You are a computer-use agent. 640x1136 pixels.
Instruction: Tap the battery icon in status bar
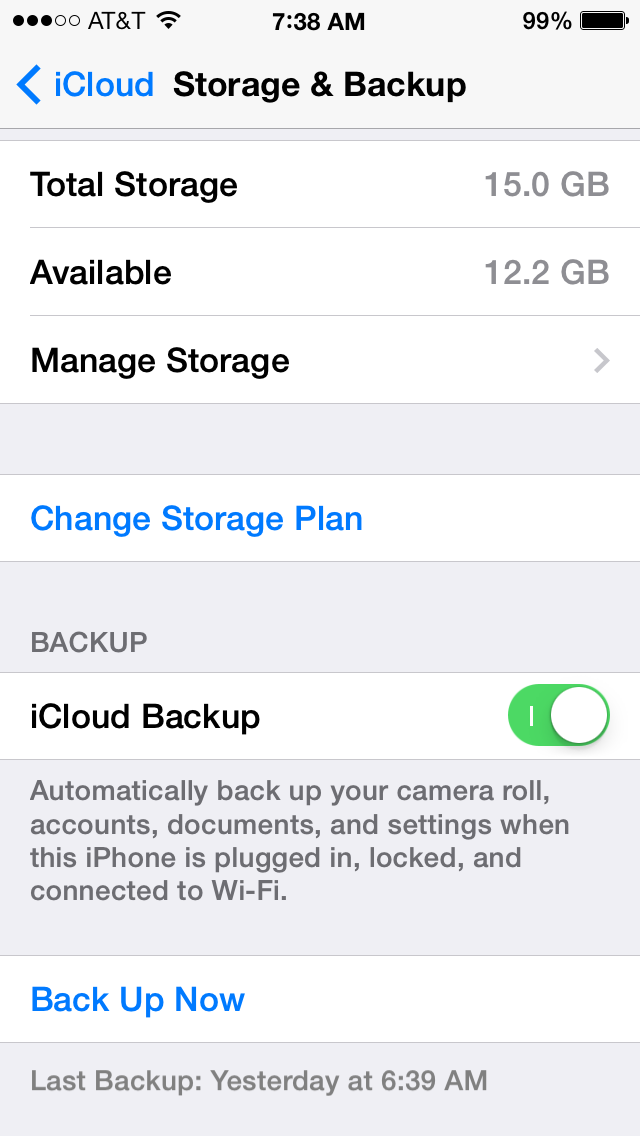coord(604,21)
